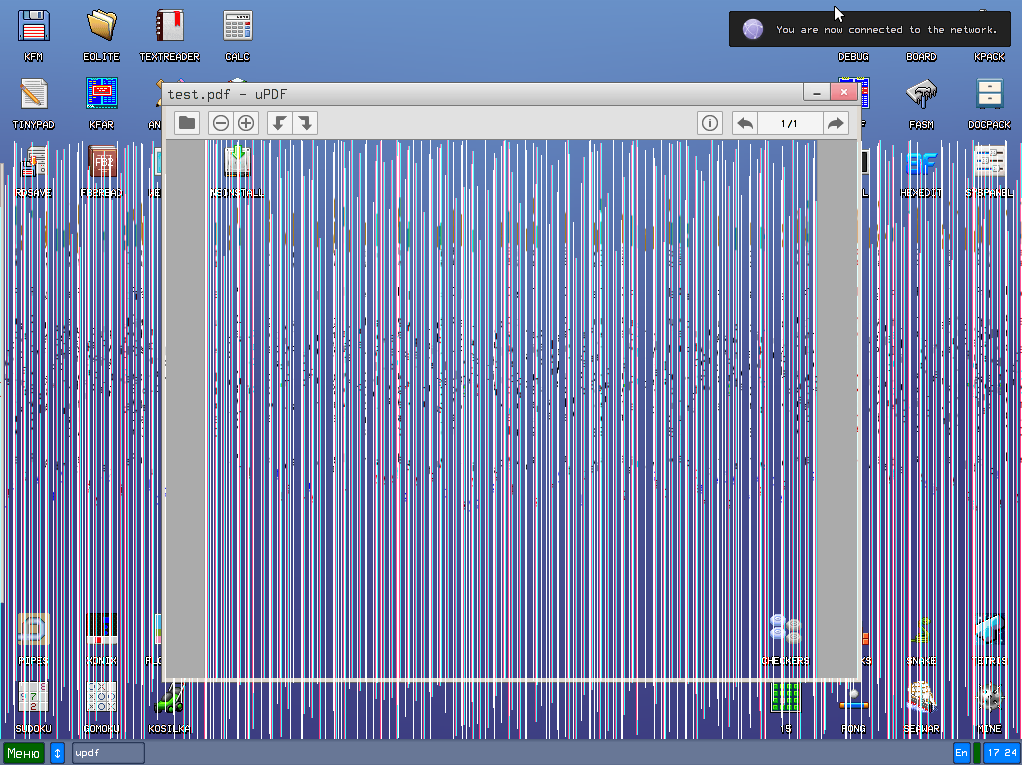Minimize the uPDF window
Screen dimensions: 1022x765
(x=817, y=93)
